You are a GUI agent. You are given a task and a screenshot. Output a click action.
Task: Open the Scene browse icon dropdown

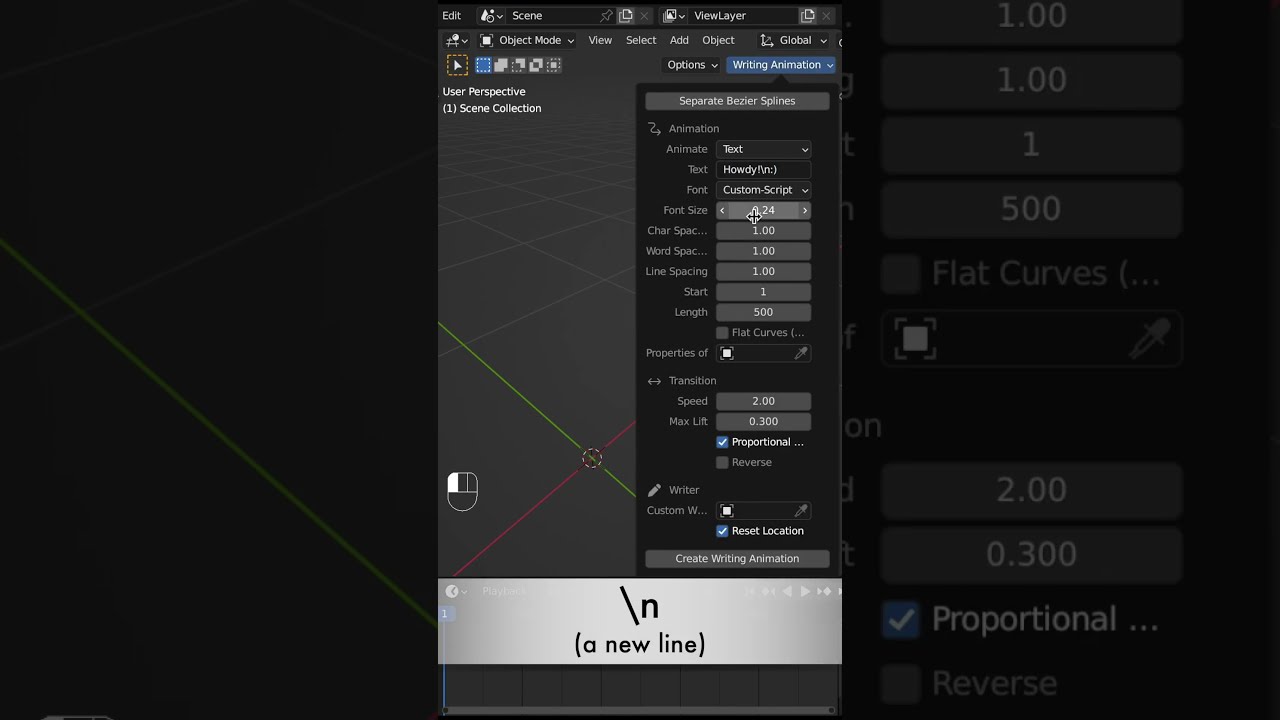[x=491, y=16]
